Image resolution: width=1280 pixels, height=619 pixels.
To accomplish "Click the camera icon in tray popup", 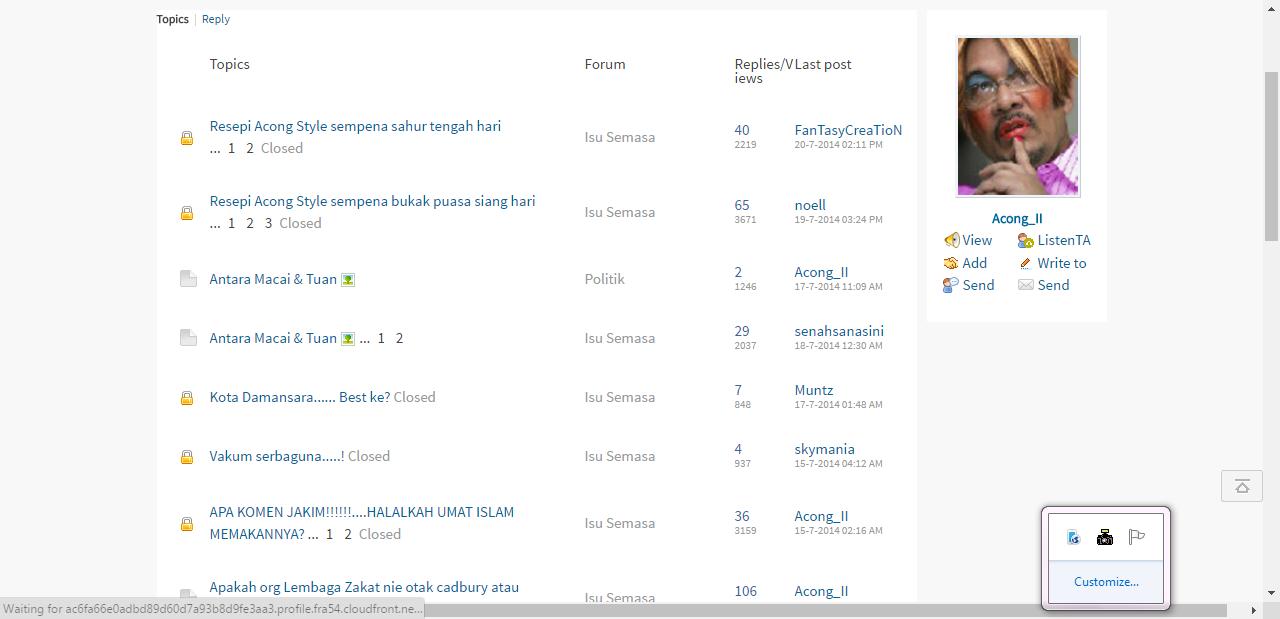I will point(1105,537).
